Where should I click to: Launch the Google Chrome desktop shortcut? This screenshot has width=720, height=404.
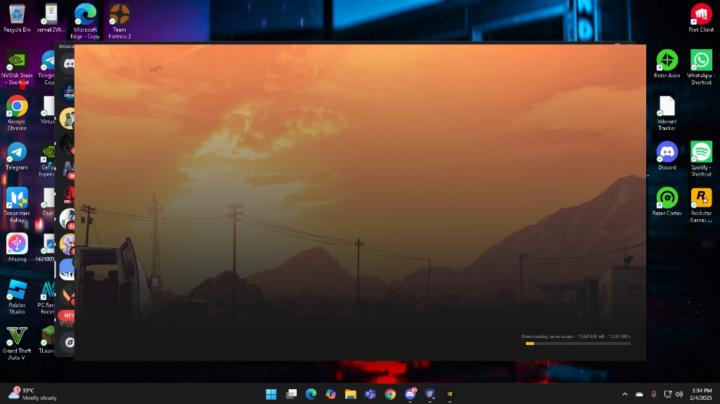pyautogui.click(x=17, y=113)
